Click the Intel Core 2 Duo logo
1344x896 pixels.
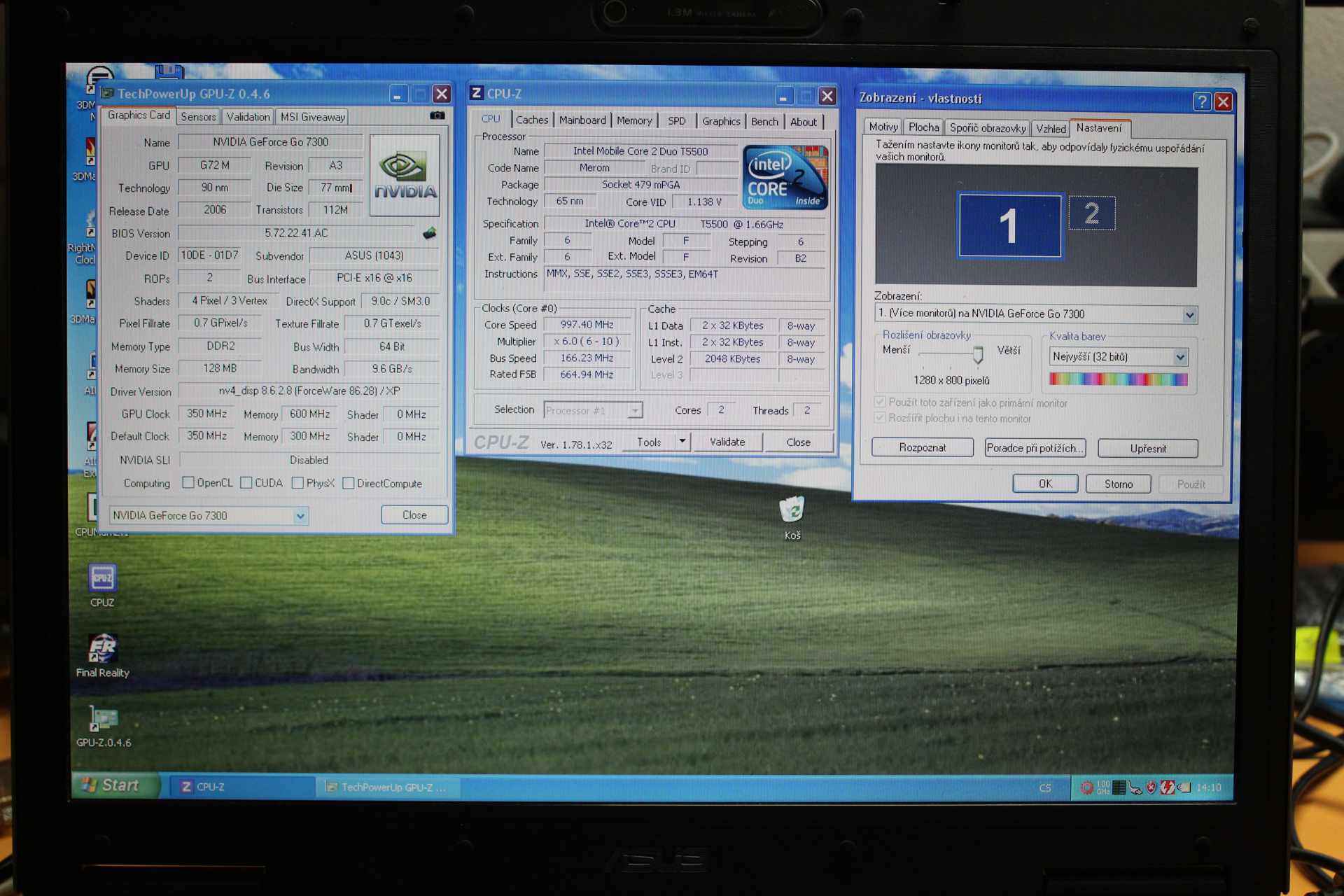click(785, 177)
